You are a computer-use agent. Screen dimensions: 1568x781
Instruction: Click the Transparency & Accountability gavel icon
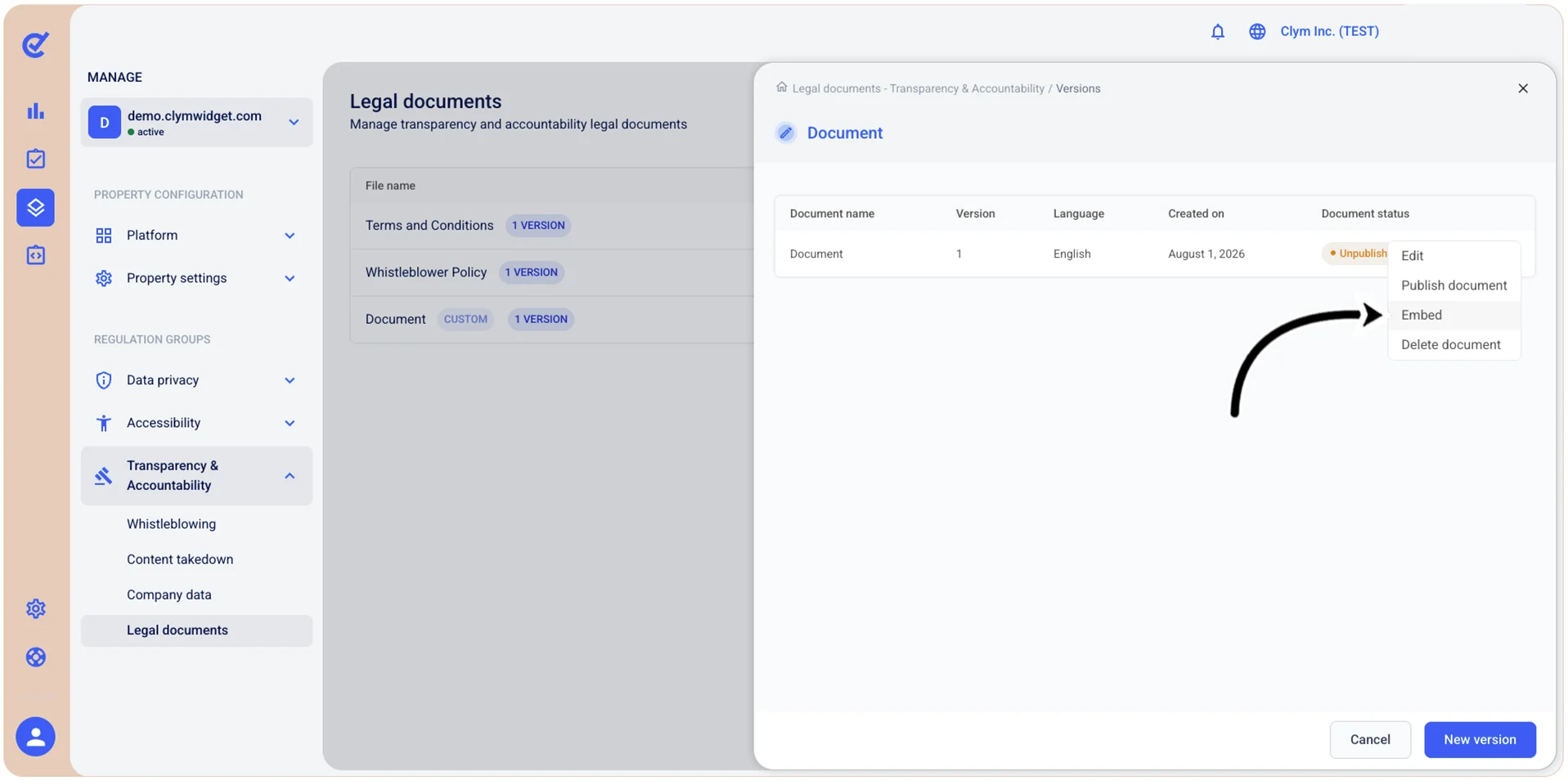[x=103, y=476]
